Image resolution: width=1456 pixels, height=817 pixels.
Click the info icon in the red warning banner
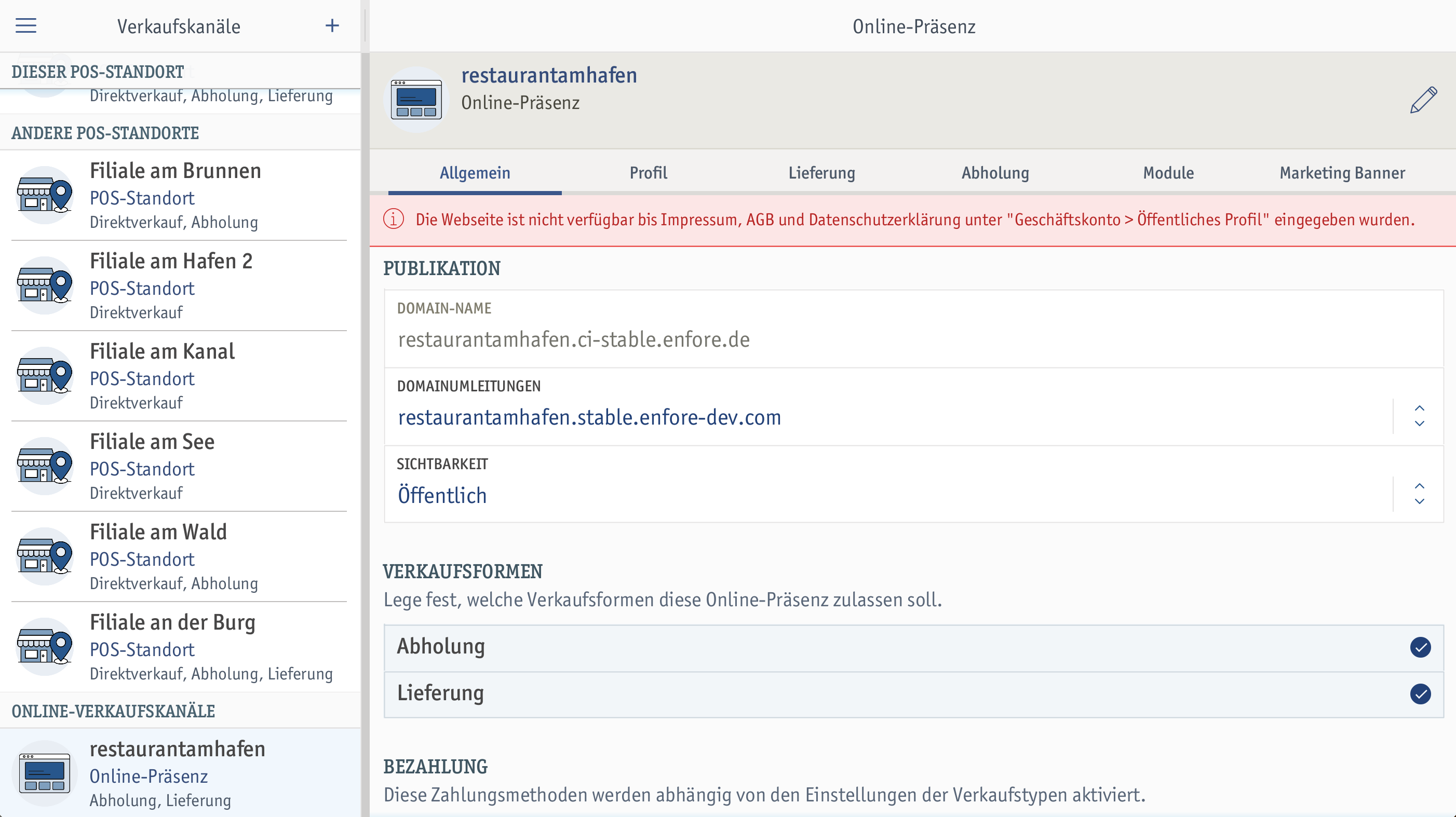(394, 219)
